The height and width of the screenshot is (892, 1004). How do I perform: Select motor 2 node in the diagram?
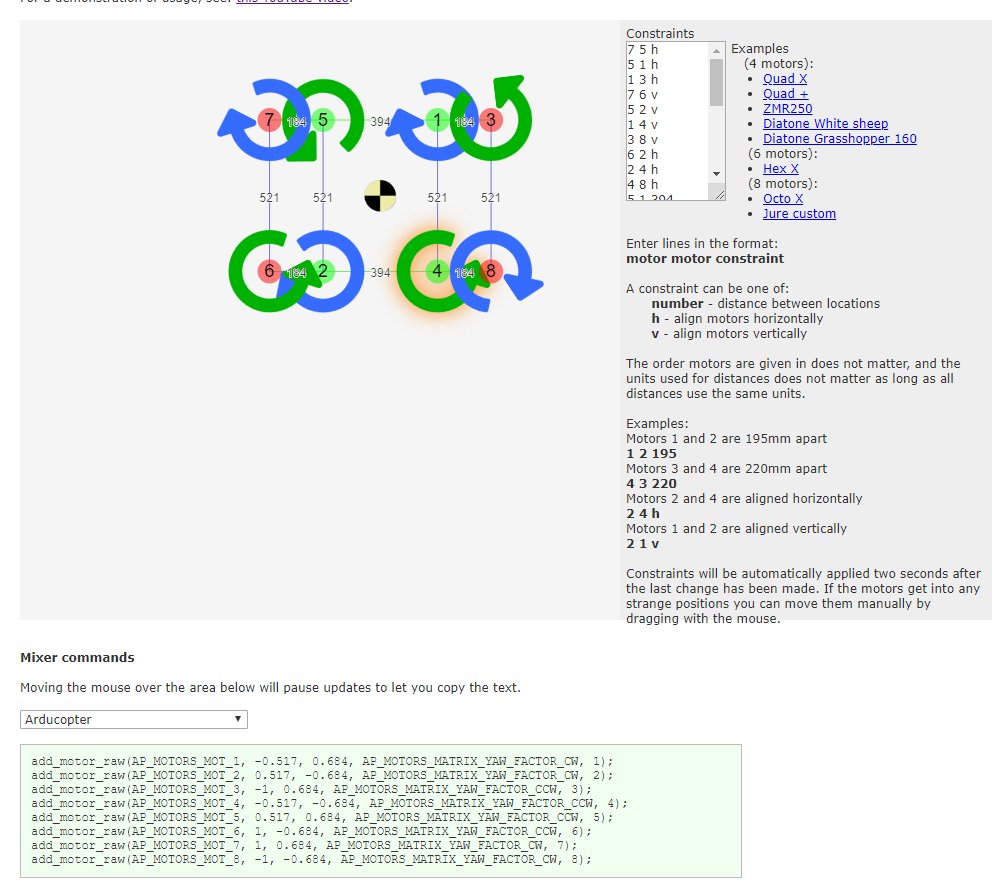click(323, 271)
